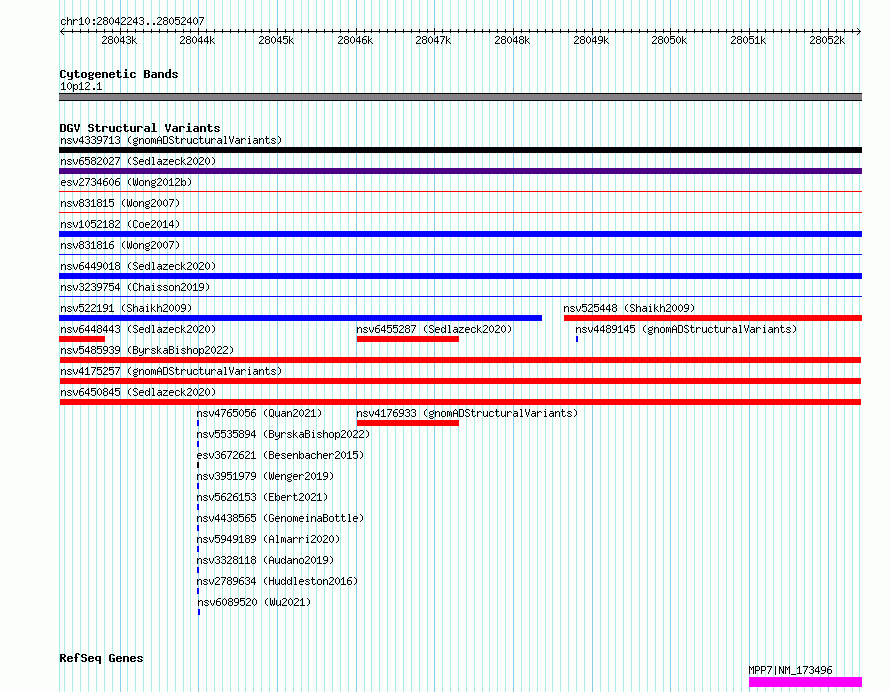890x692 pixels.
Task: Open variant nsv3951979 (Wenger2019)
Action: pos(265,476)
